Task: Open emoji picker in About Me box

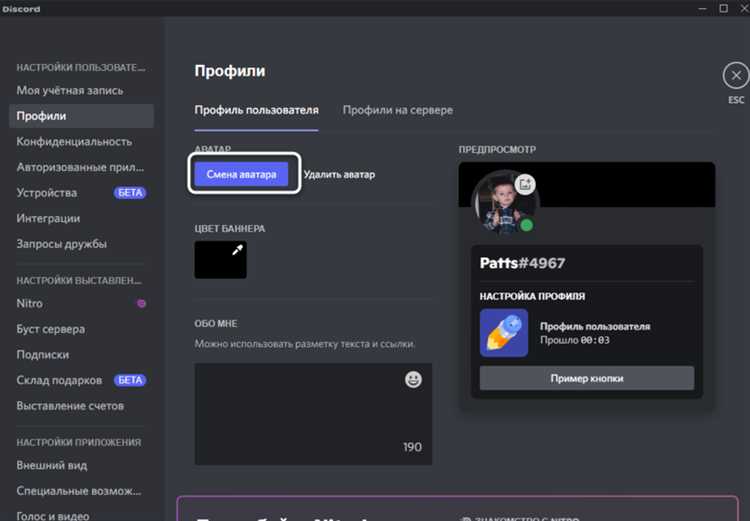Action: pyautogui.click(x=413, y=379)
